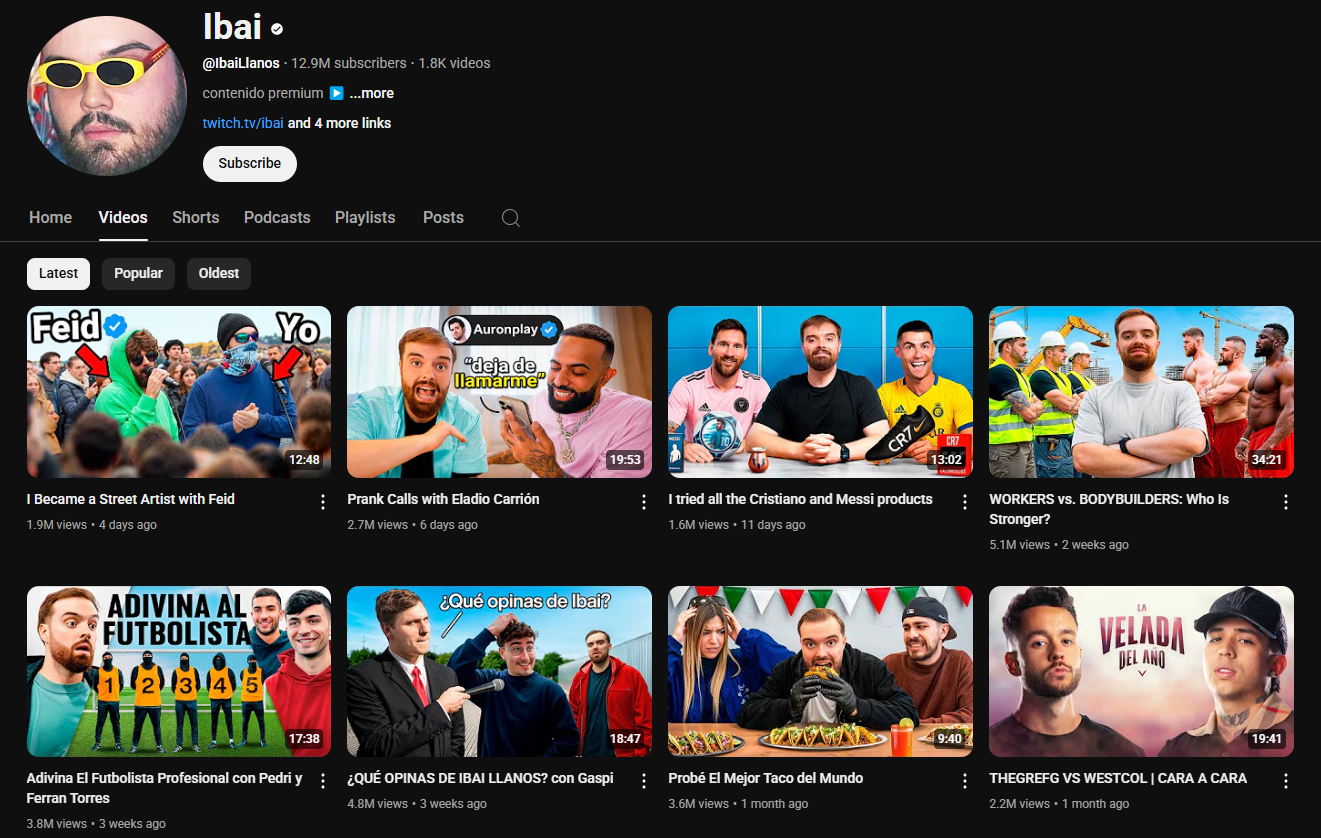Screen dimensions: 1321x838
Task: Click the blue play icon in channel description
Action: [x=337, y=93]
